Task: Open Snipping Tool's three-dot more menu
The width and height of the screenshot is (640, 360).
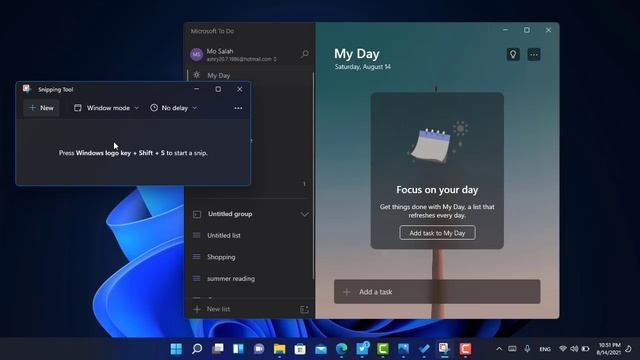Action: click(x=238, y=108)
